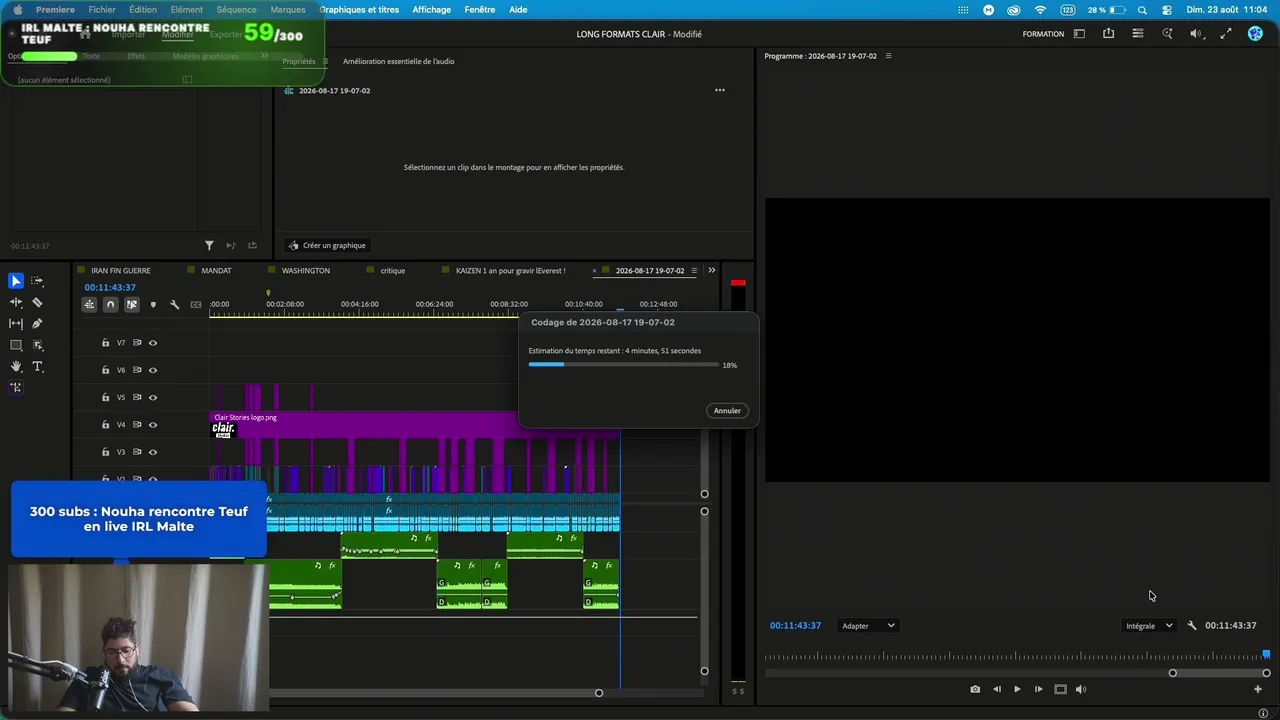Add a marker in the timeline

tap(153, 304)
